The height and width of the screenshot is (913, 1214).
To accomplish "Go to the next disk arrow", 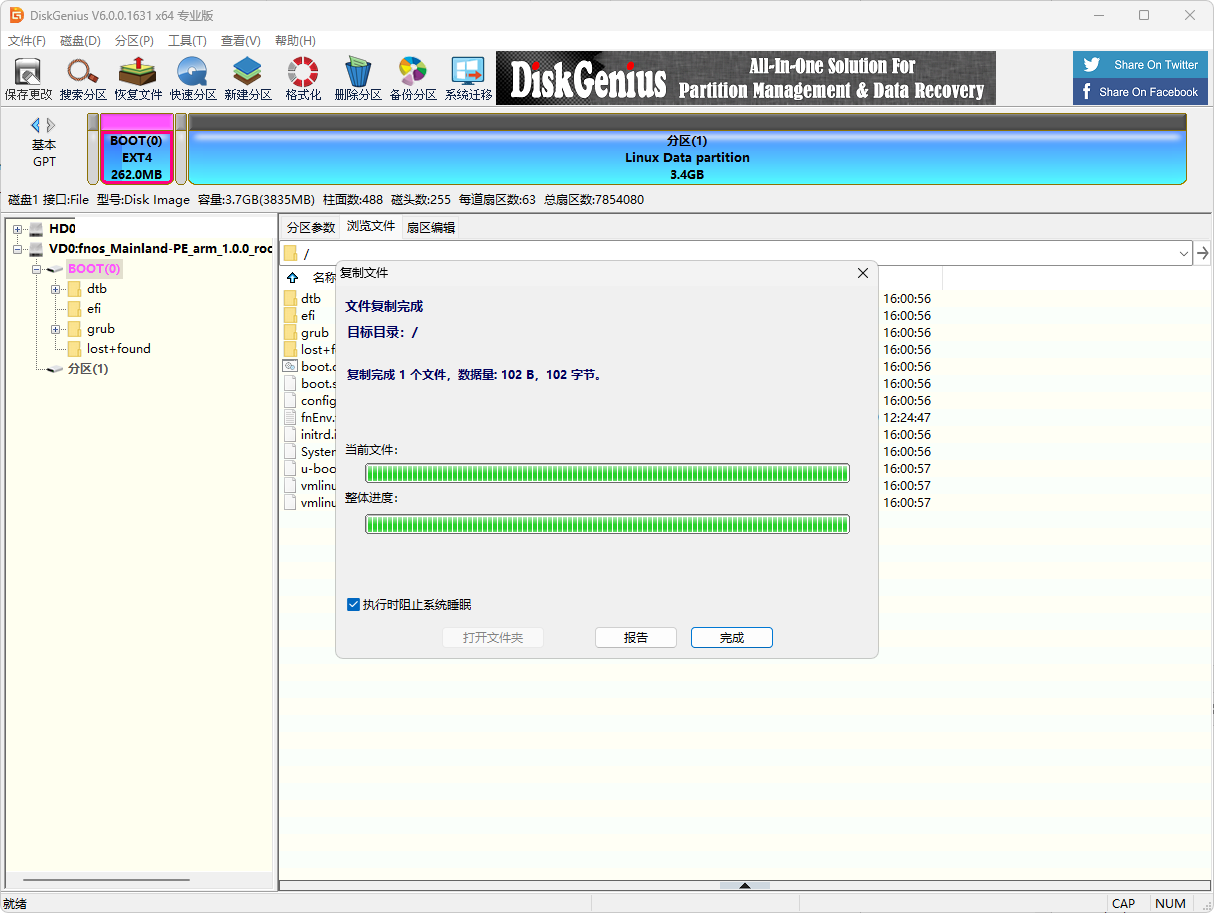I will point(51,125).
